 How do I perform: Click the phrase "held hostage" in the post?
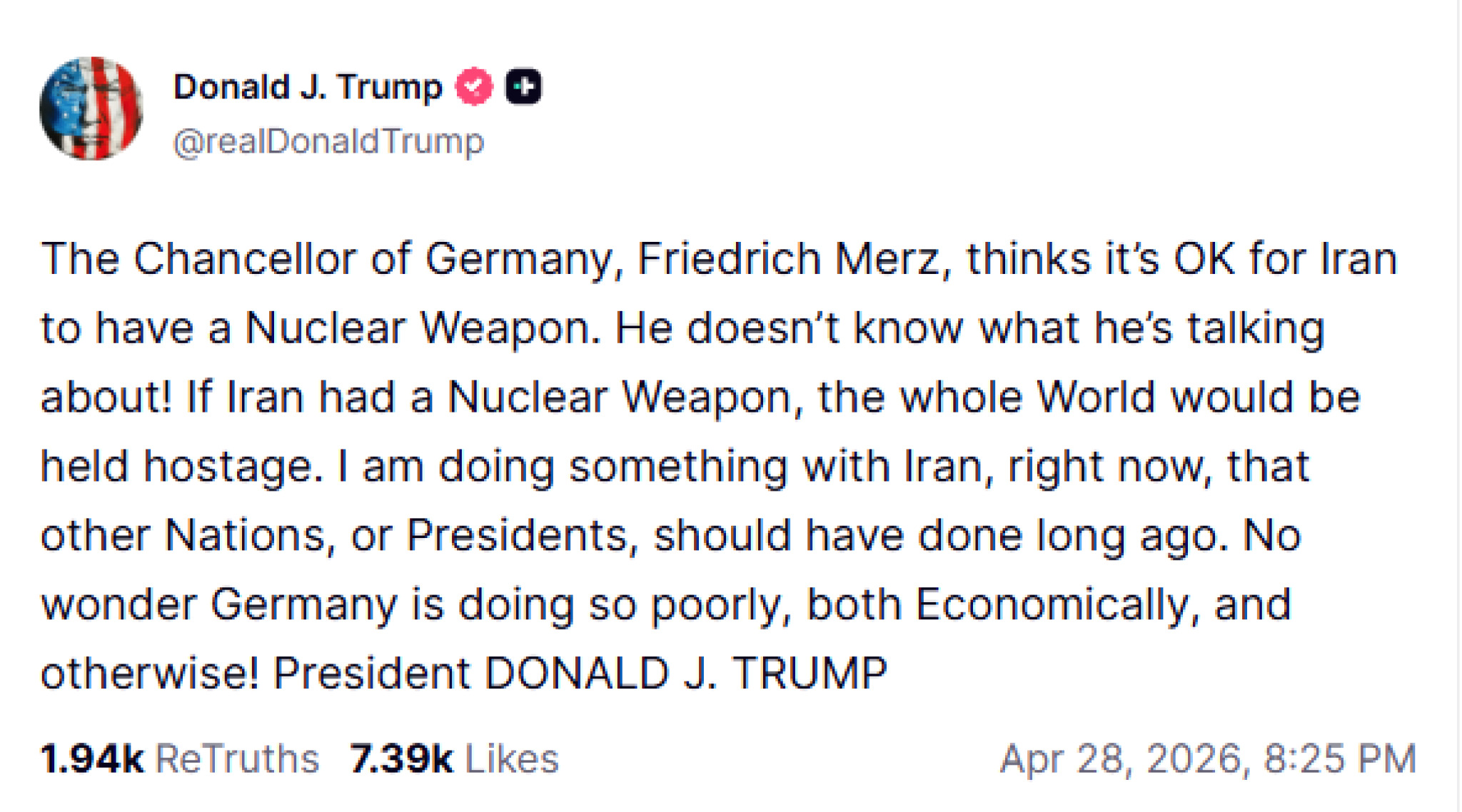tap(176, 467)
